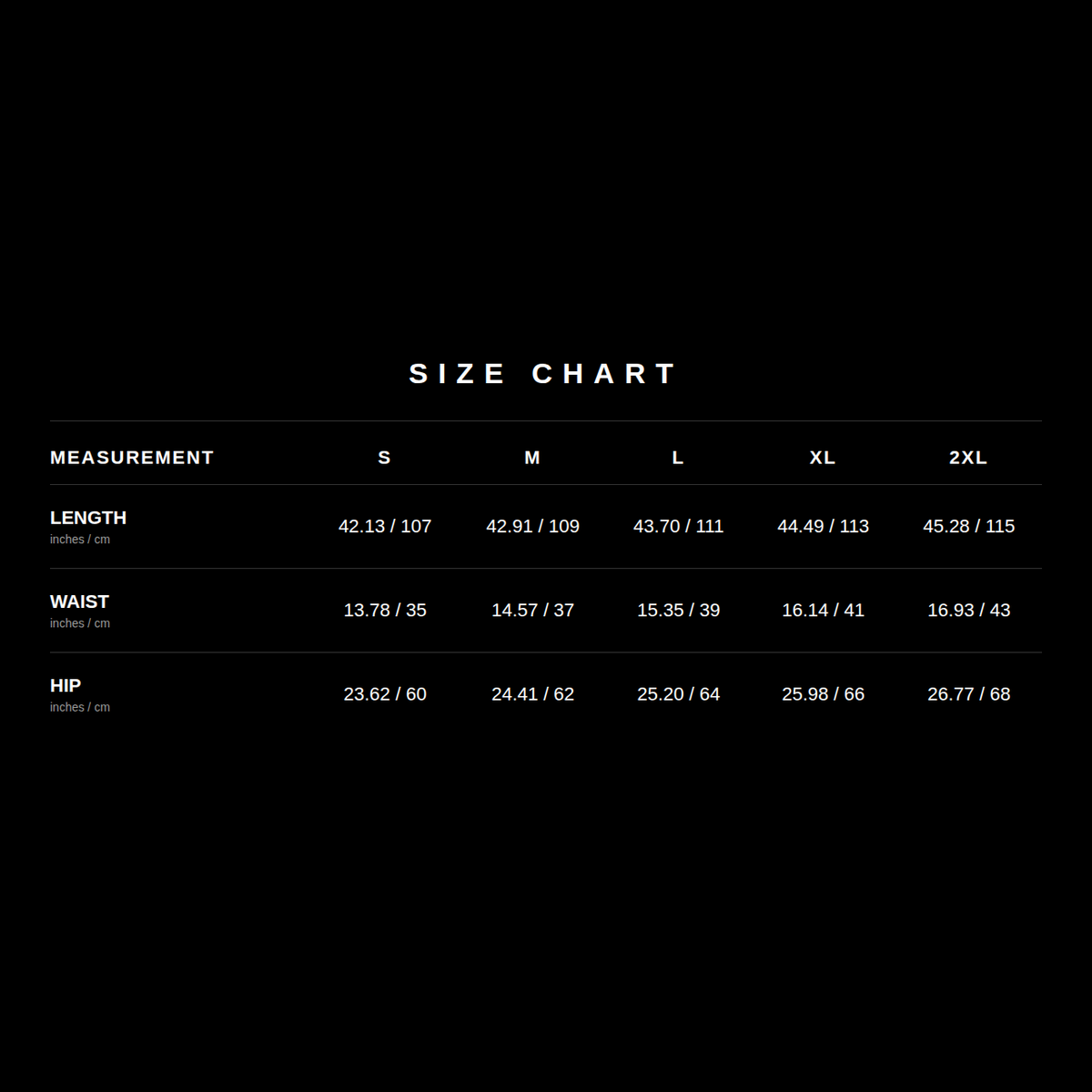Click the SIZE CHART title

(x=543, y=373)
